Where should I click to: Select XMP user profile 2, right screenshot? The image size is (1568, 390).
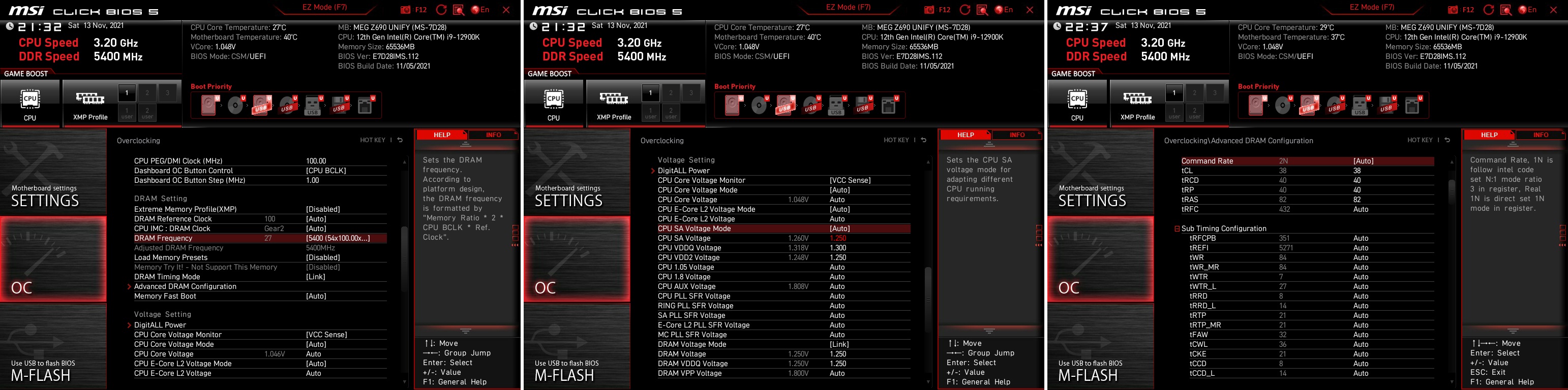(x=1194, y=113)
